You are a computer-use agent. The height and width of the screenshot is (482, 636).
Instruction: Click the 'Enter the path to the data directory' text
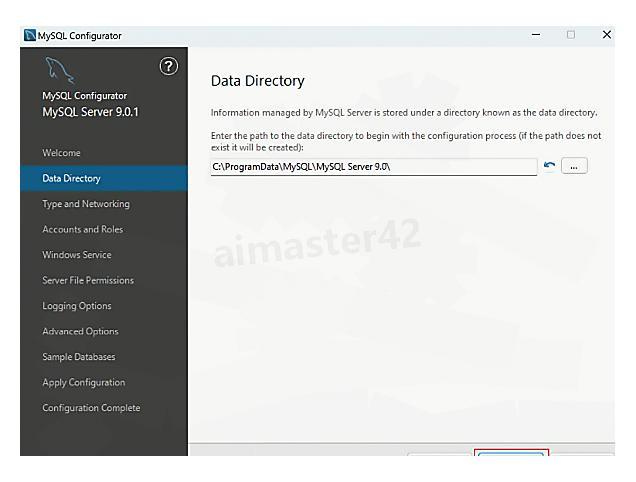406,141
